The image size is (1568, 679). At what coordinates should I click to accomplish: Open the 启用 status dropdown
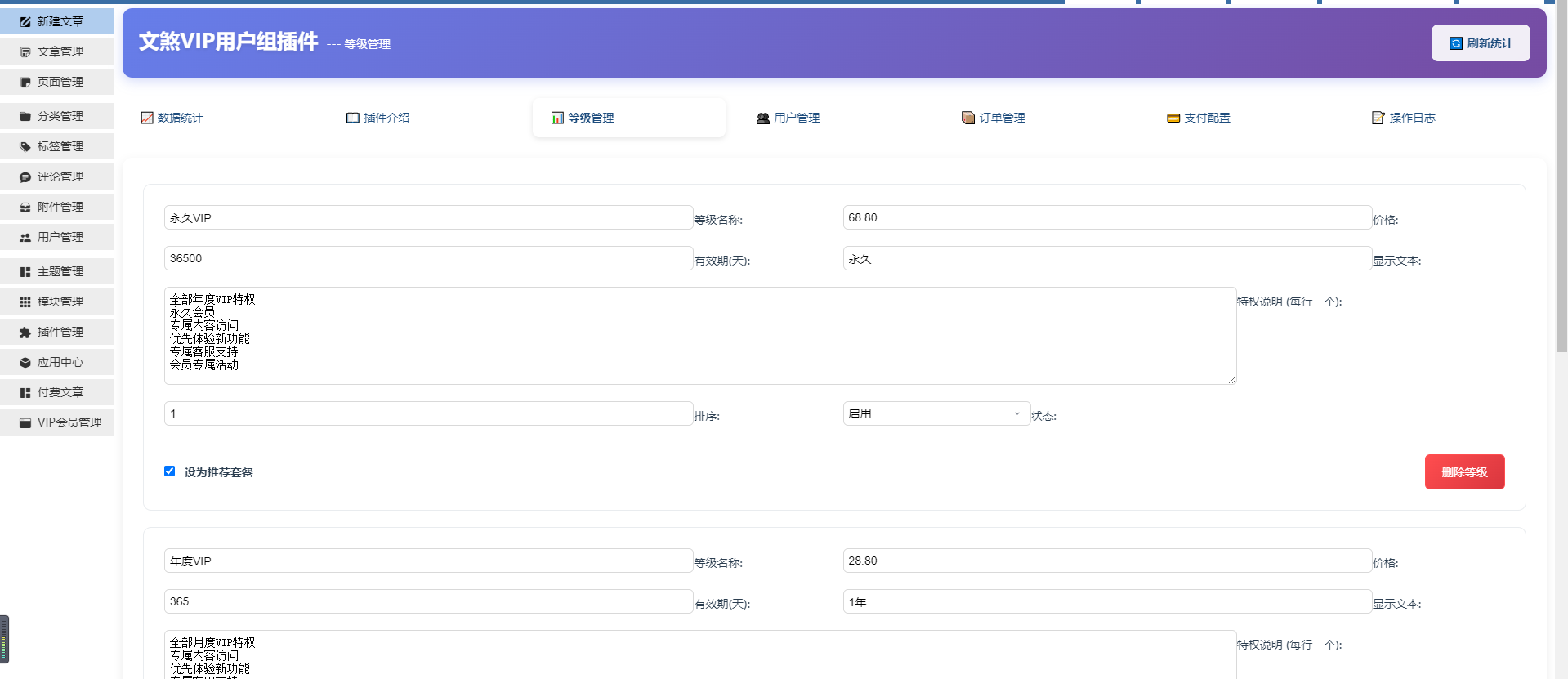936,414
